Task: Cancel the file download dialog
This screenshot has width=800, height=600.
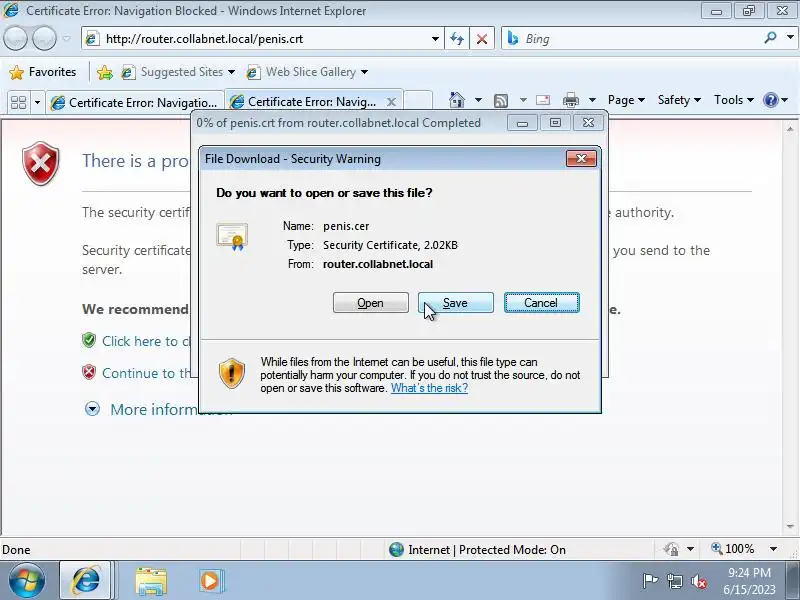Action: coord(541,303)
